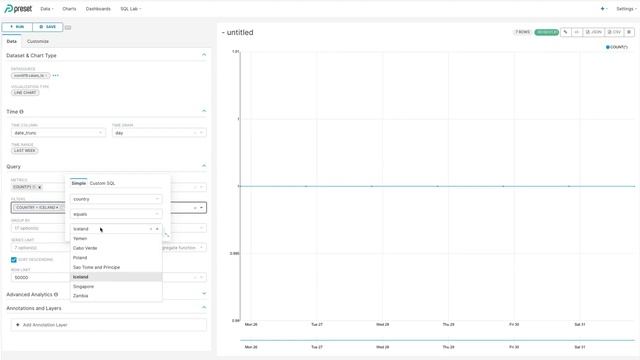640x360 pixels.
Task: Open the SQL Lab menu
Action: pos(131,9)
